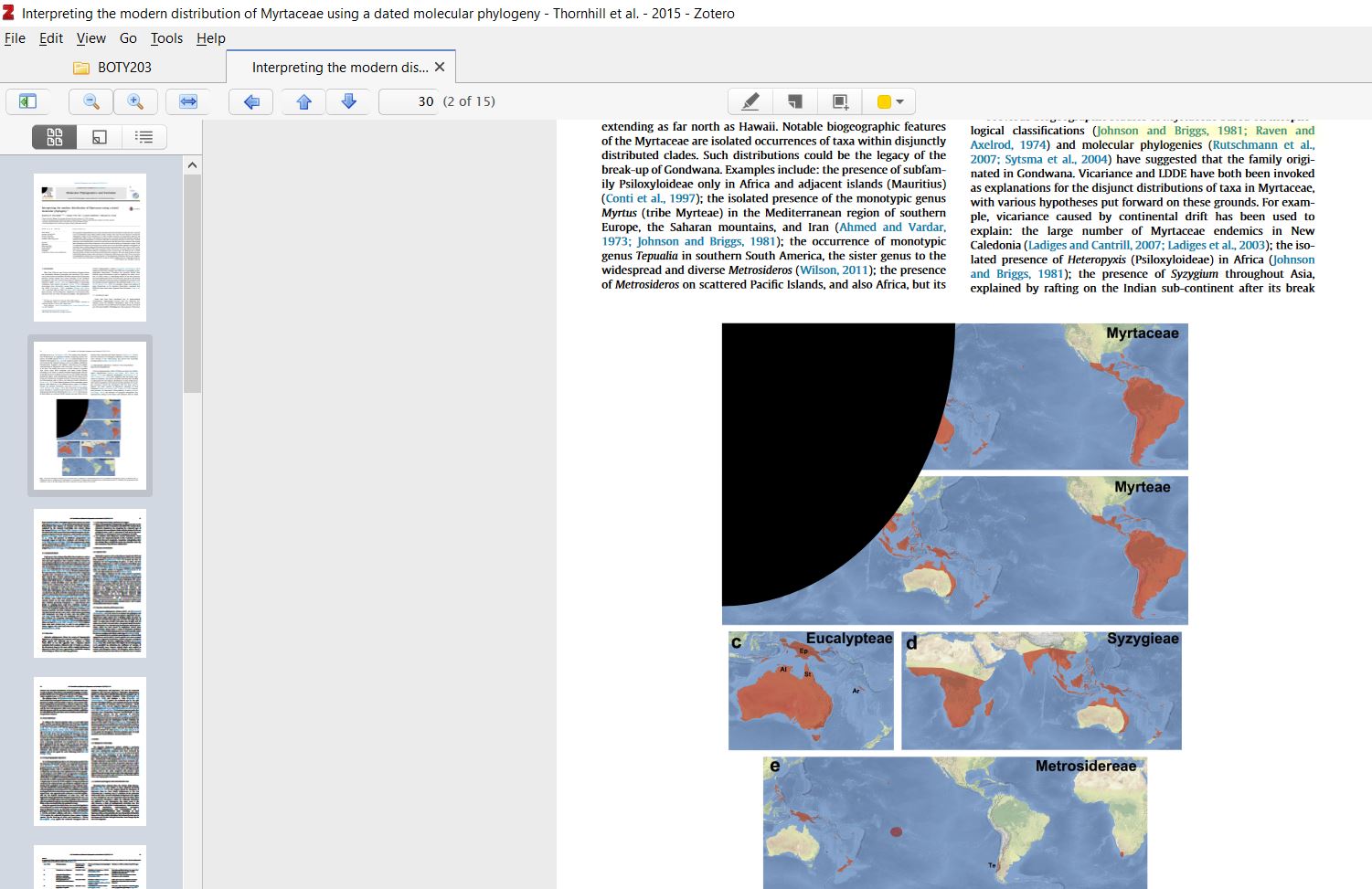Show document outline view in sidebar

pos(144,137)
